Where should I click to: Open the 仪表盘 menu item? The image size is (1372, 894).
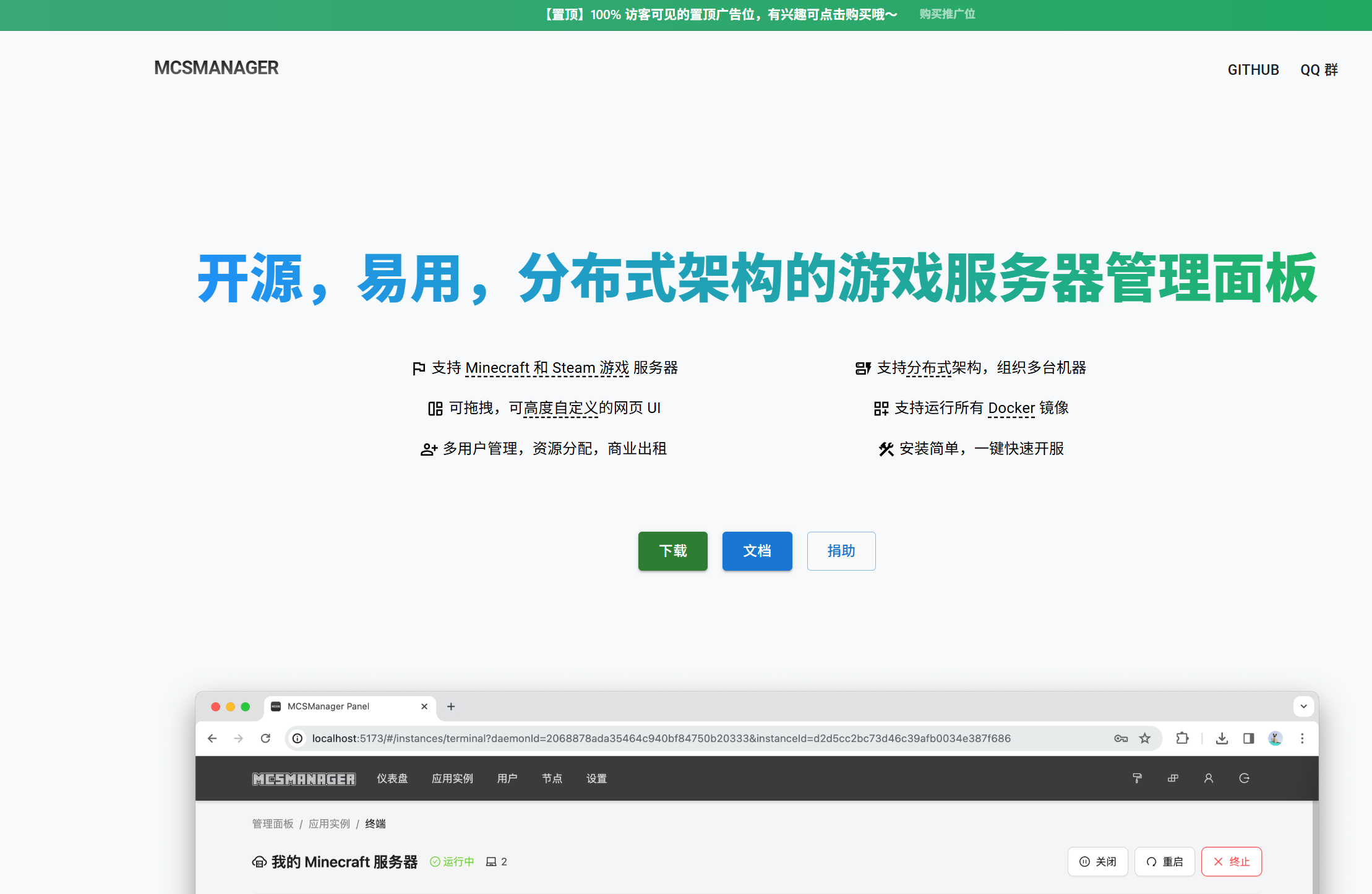click(x=392, y=778)
